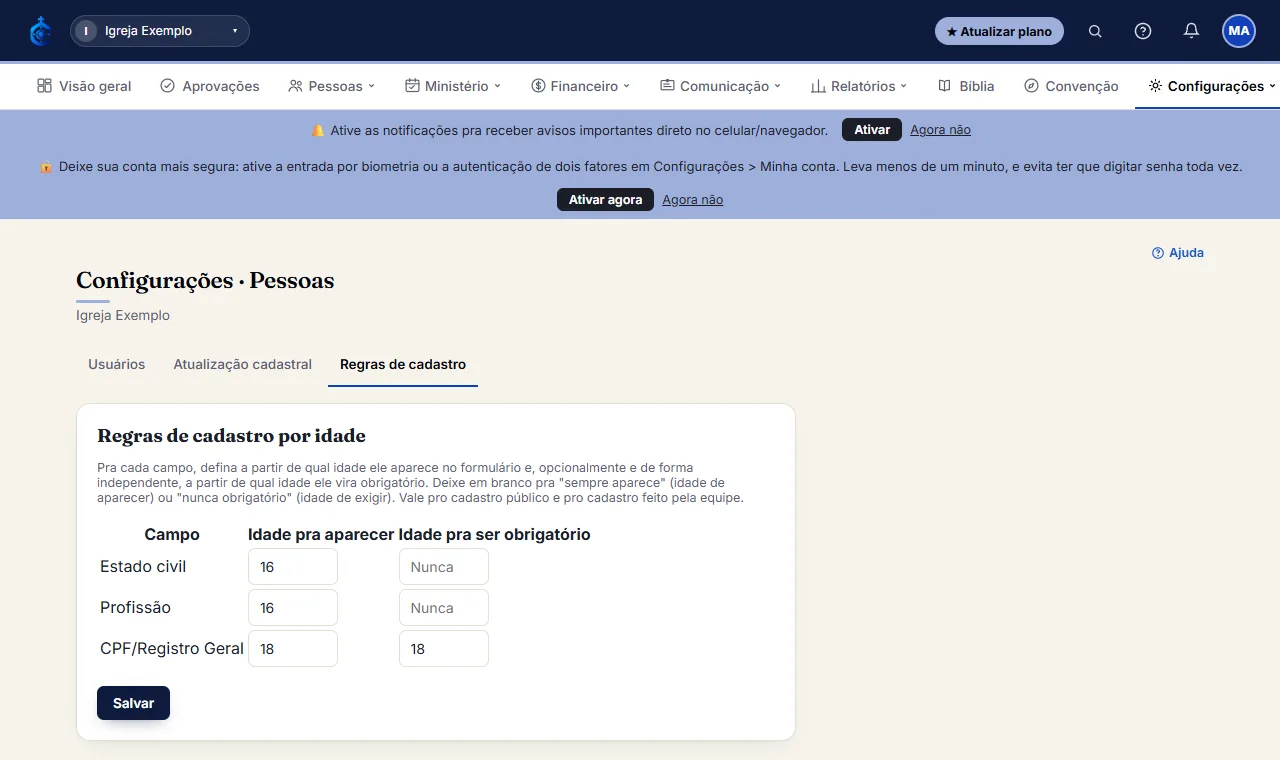Open Aprovações page

[x=210, y=86]
